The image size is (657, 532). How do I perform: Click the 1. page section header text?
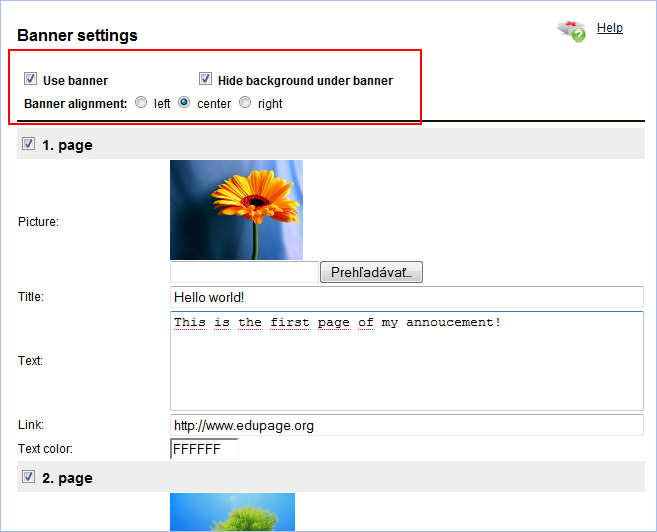coord(67,145)
